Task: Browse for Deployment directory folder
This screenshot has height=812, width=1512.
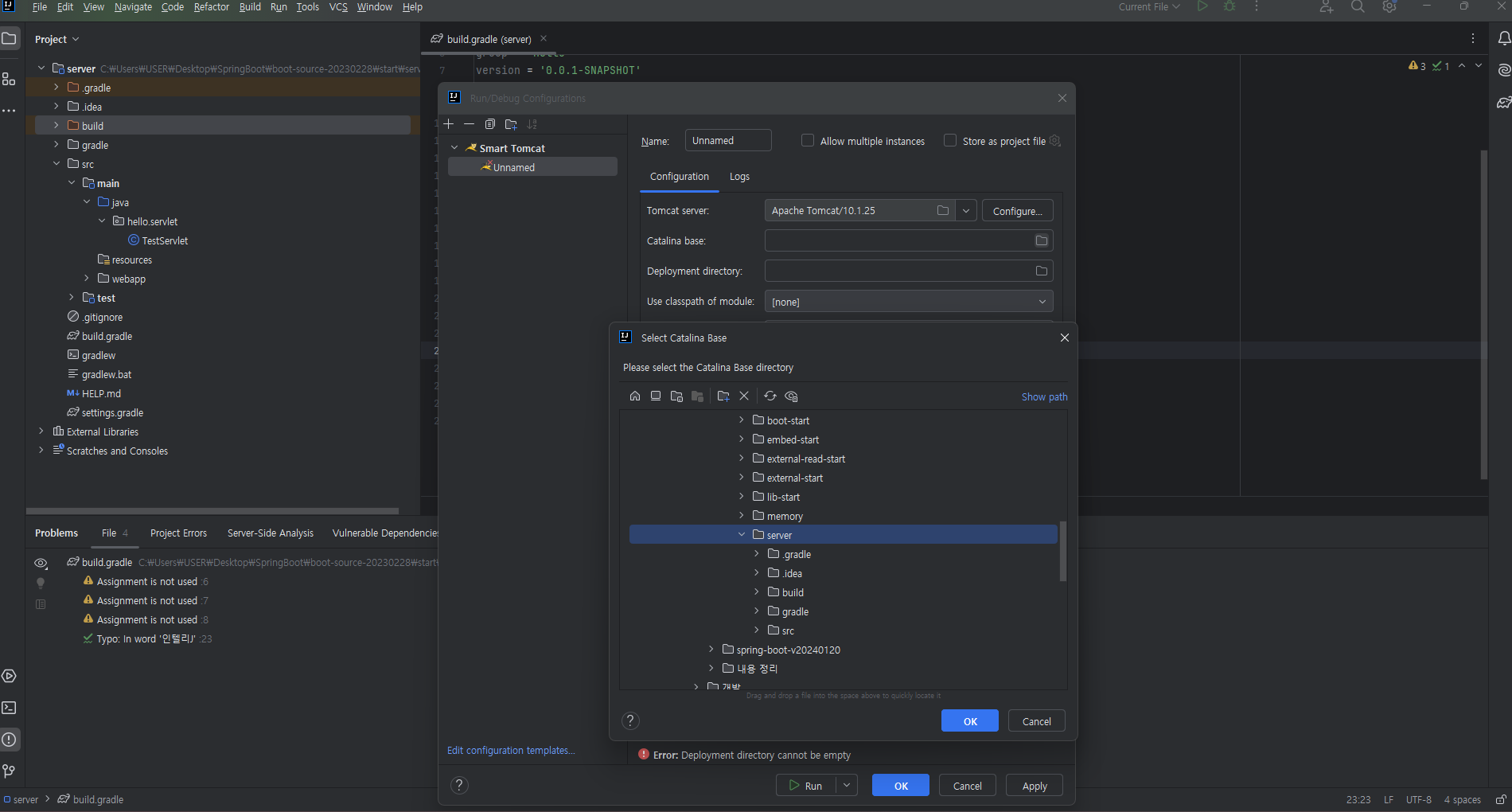Action: point(1041,271)
